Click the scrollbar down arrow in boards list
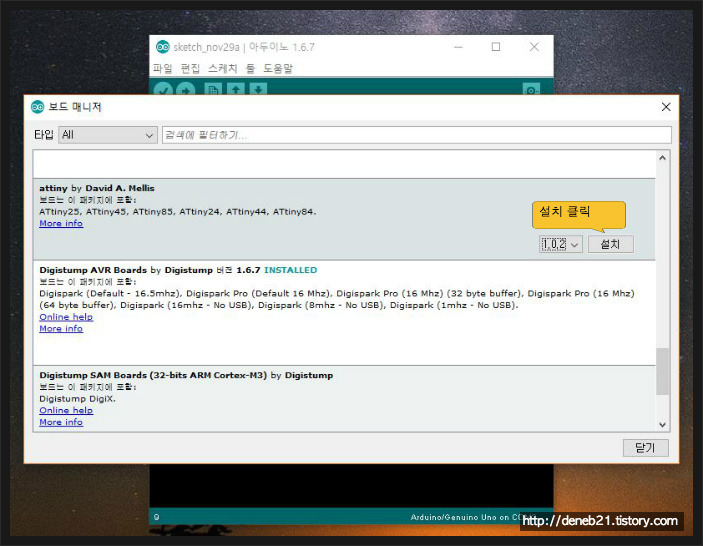 (663, 424)
